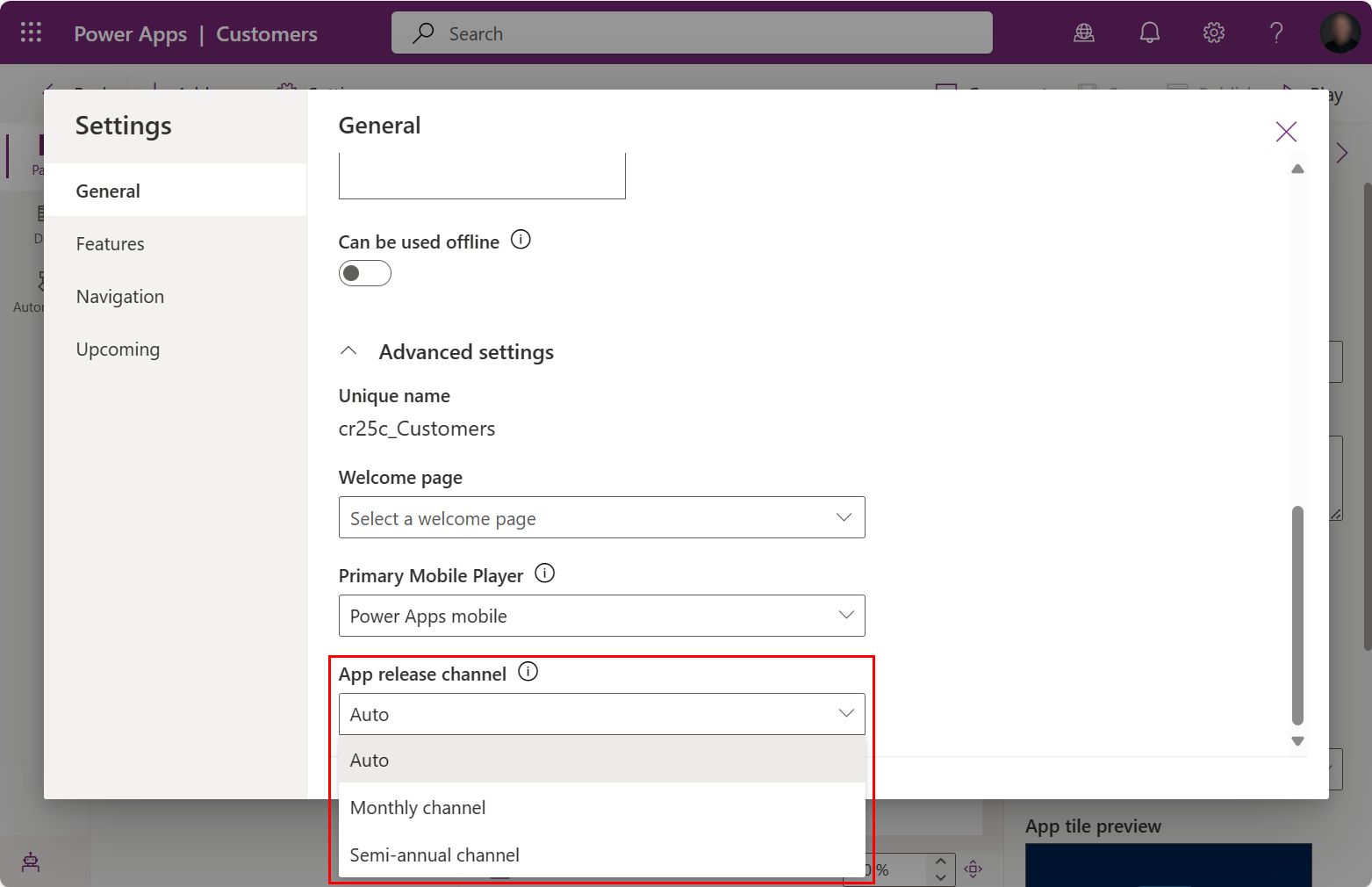Open the notifications bell
This screenshot has width=1372, height=887.
point(1149,32)
